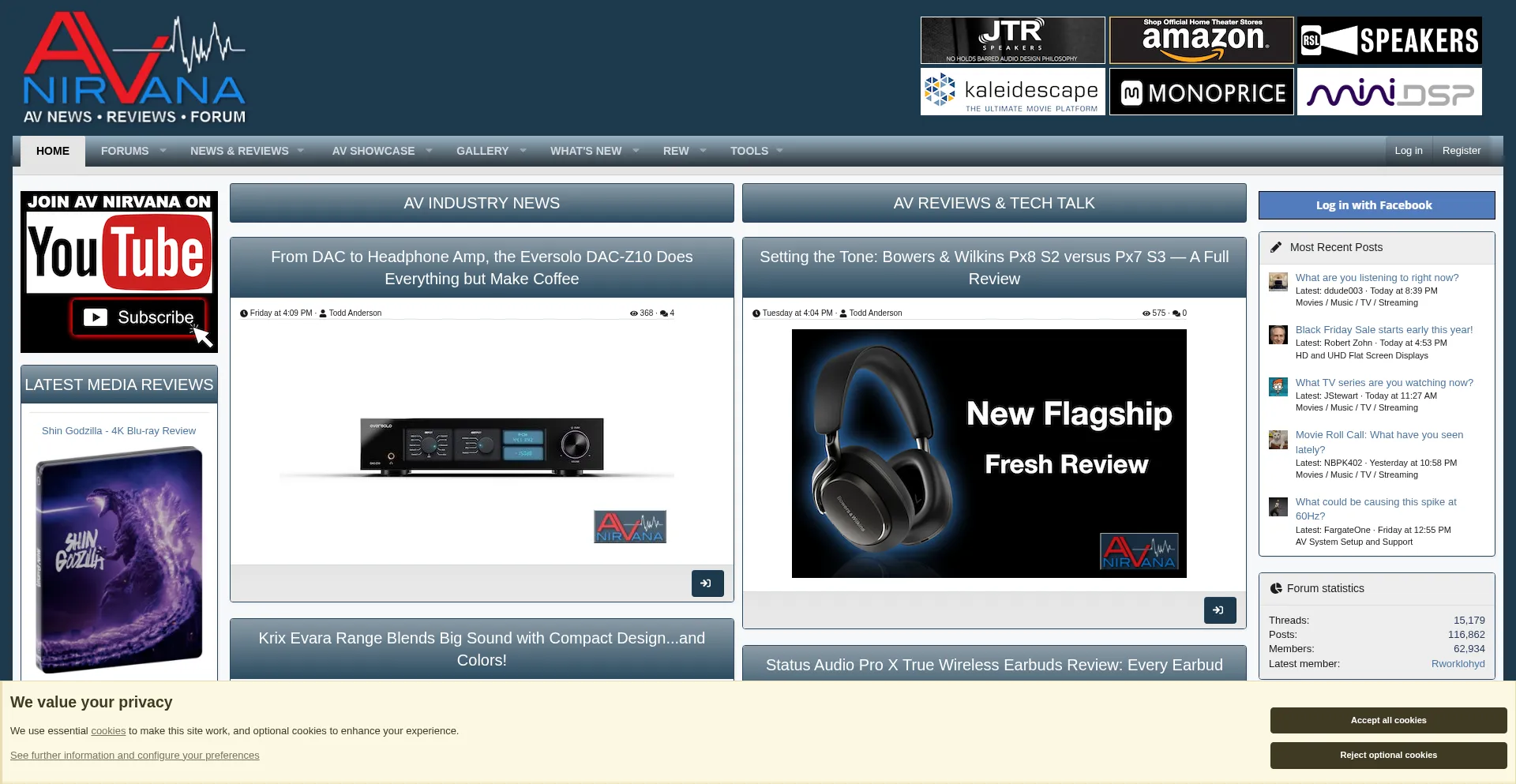Viewport: 1516px width, 784px height.
Task: Click the YouTube Subscribe banner
Action: 119,272
